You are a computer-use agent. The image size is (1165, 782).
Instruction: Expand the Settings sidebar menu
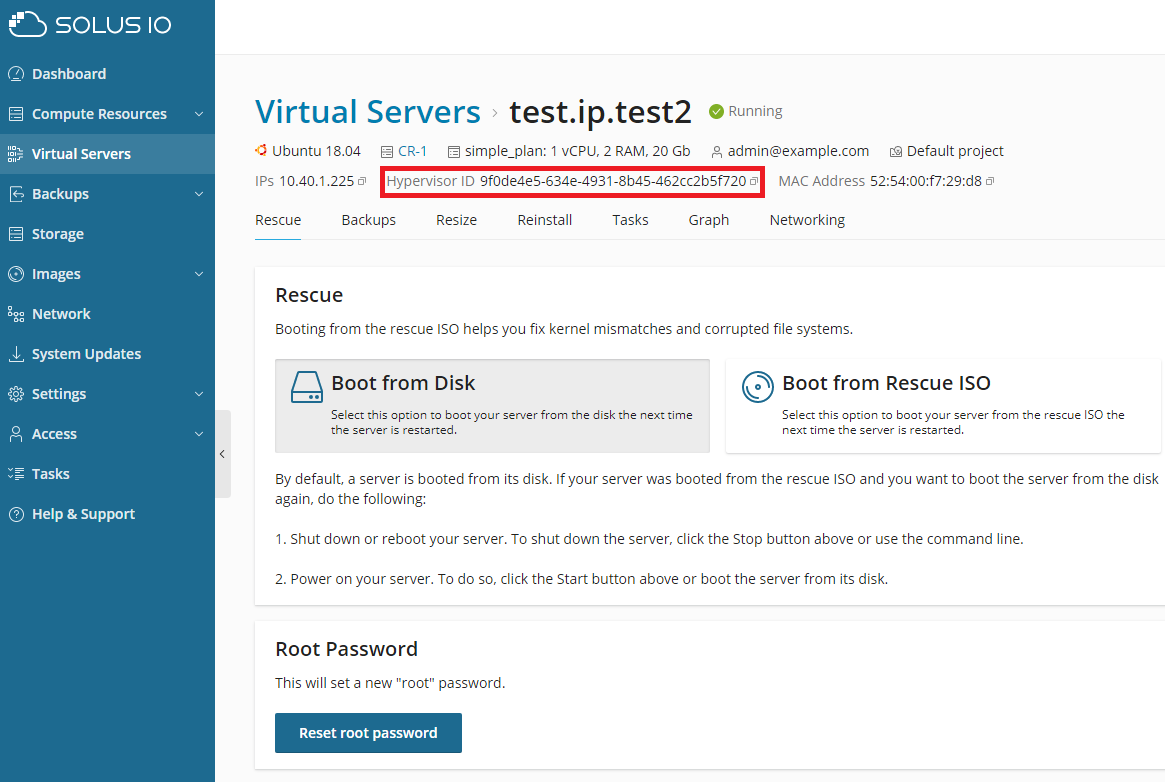(199, 394)
